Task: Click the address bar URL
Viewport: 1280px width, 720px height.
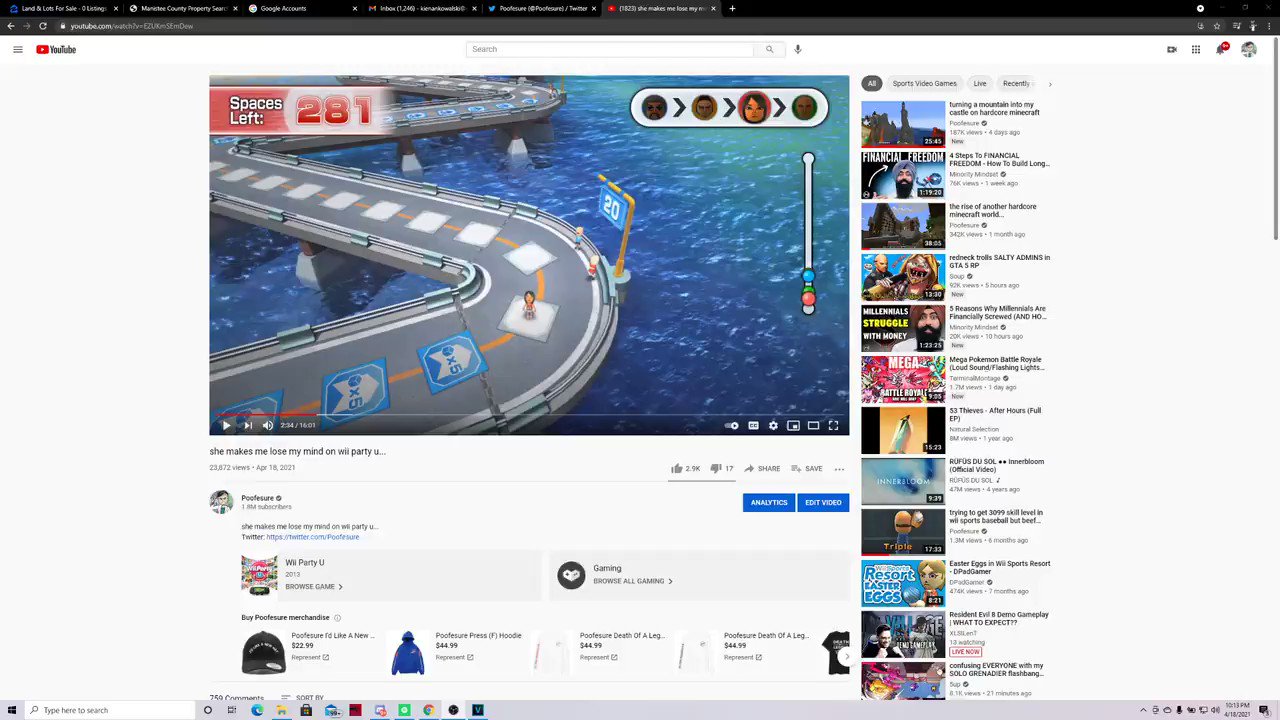Action: [x=132, y=26]
